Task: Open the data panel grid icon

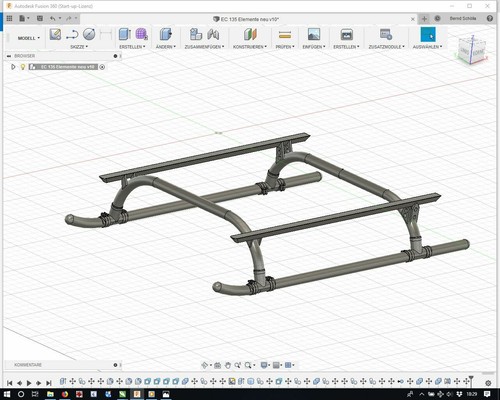Action: (9, 19)
